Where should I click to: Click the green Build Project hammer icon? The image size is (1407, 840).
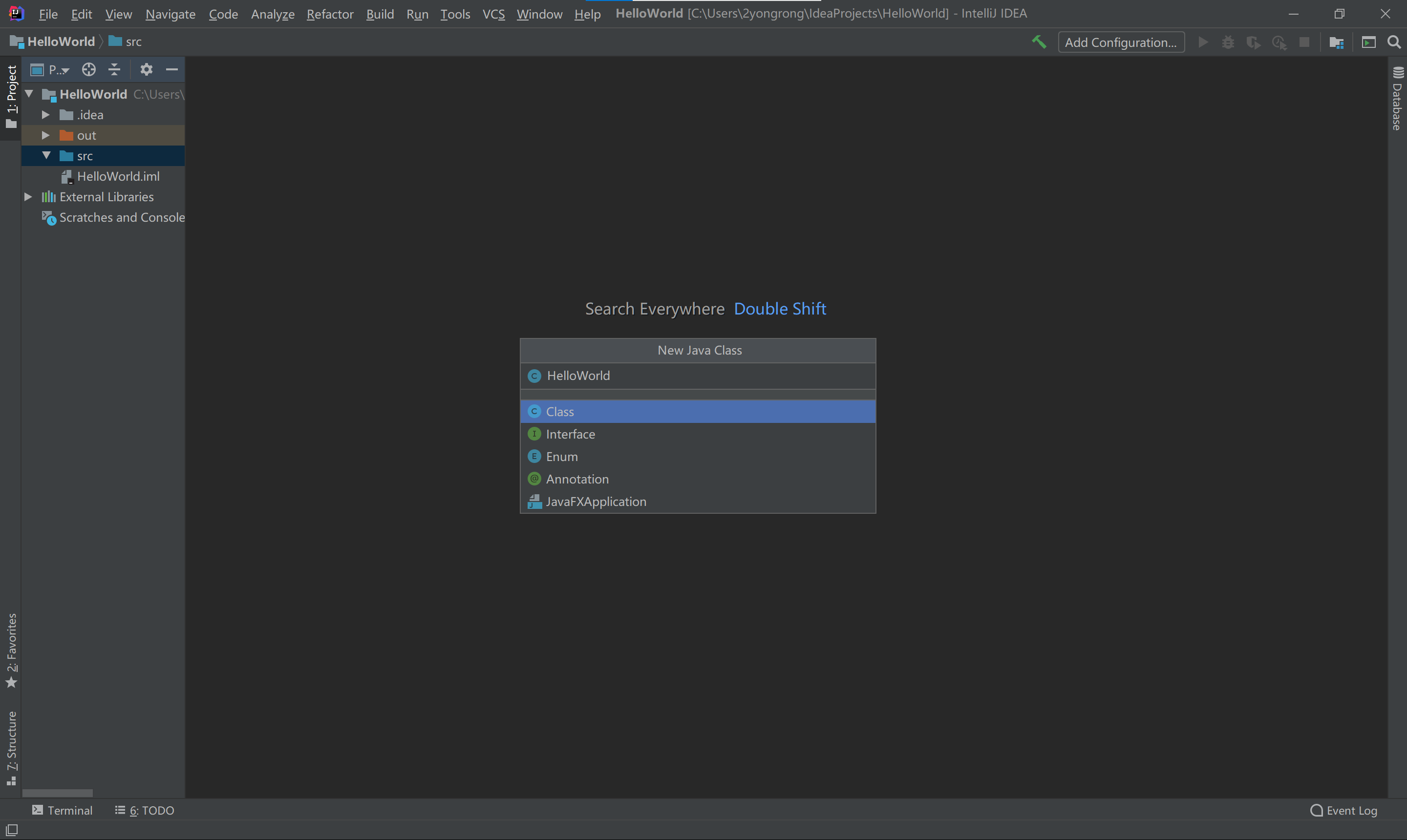click(1039, 42)
